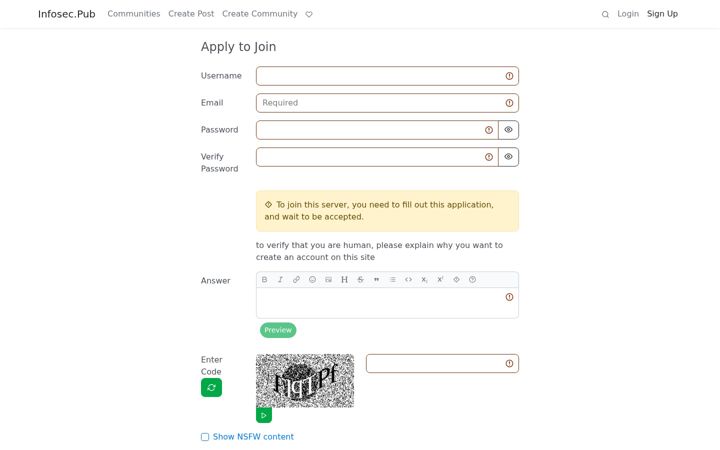
Task: Open the Login page
Action: click(x=628, y=14)
